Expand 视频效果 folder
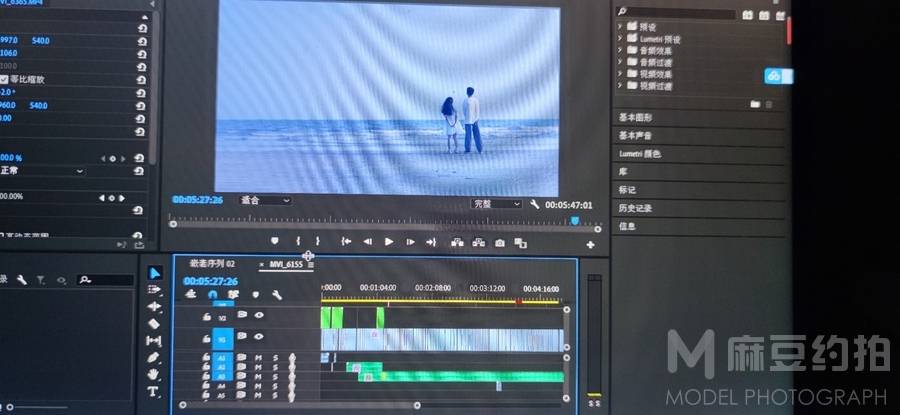The image size is (900, 415). click(620, 73)
